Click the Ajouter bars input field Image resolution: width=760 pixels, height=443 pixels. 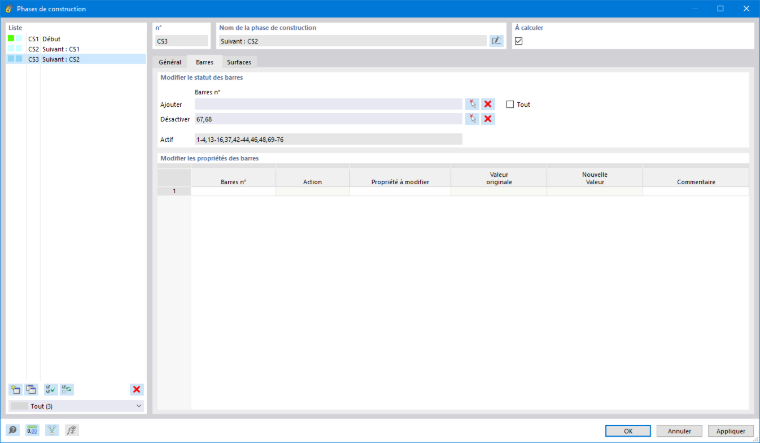[x=329, y=104]
